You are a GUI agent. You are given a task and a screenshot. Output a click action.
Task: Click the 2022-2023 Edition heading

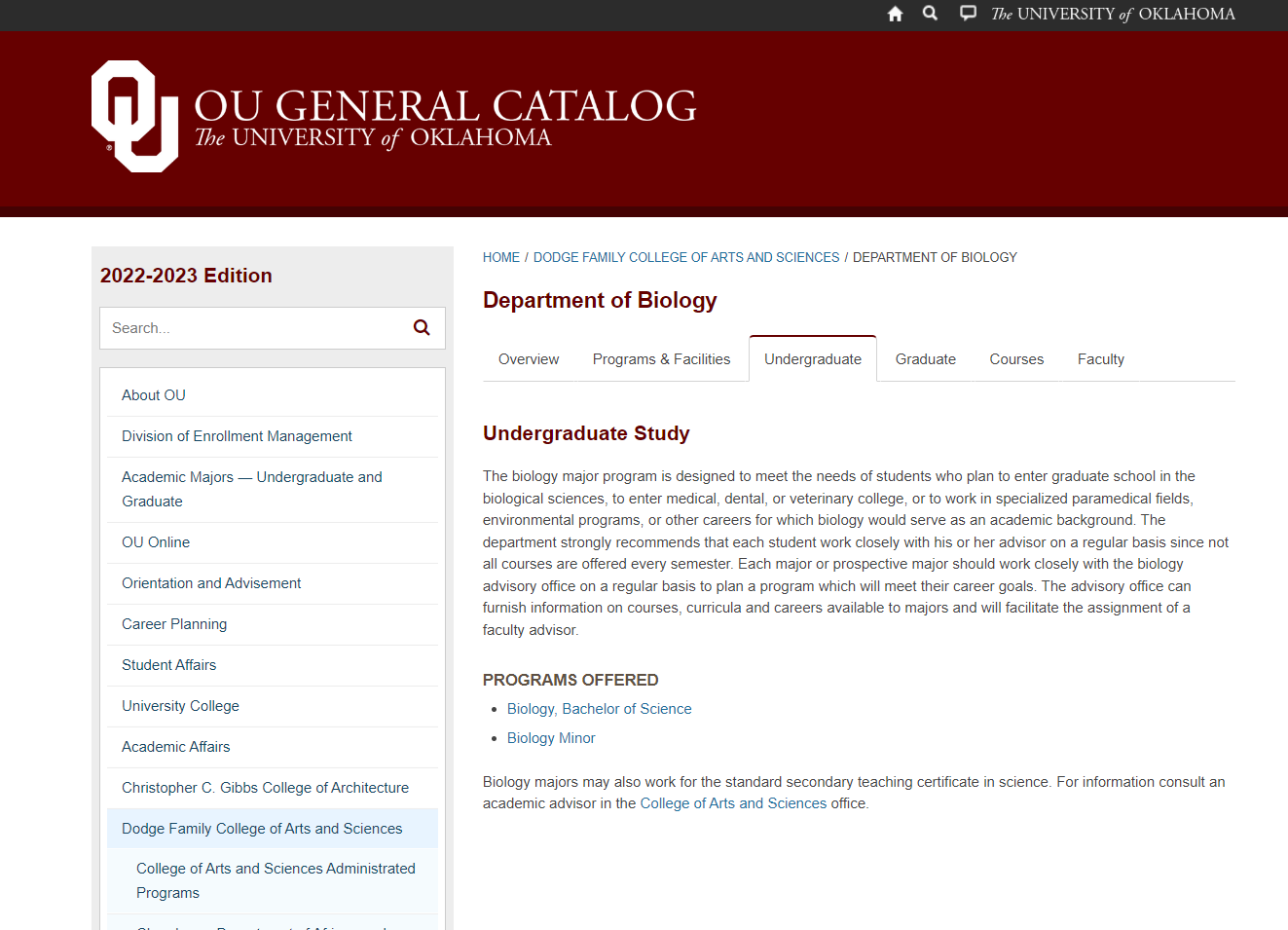coord(186,276)
